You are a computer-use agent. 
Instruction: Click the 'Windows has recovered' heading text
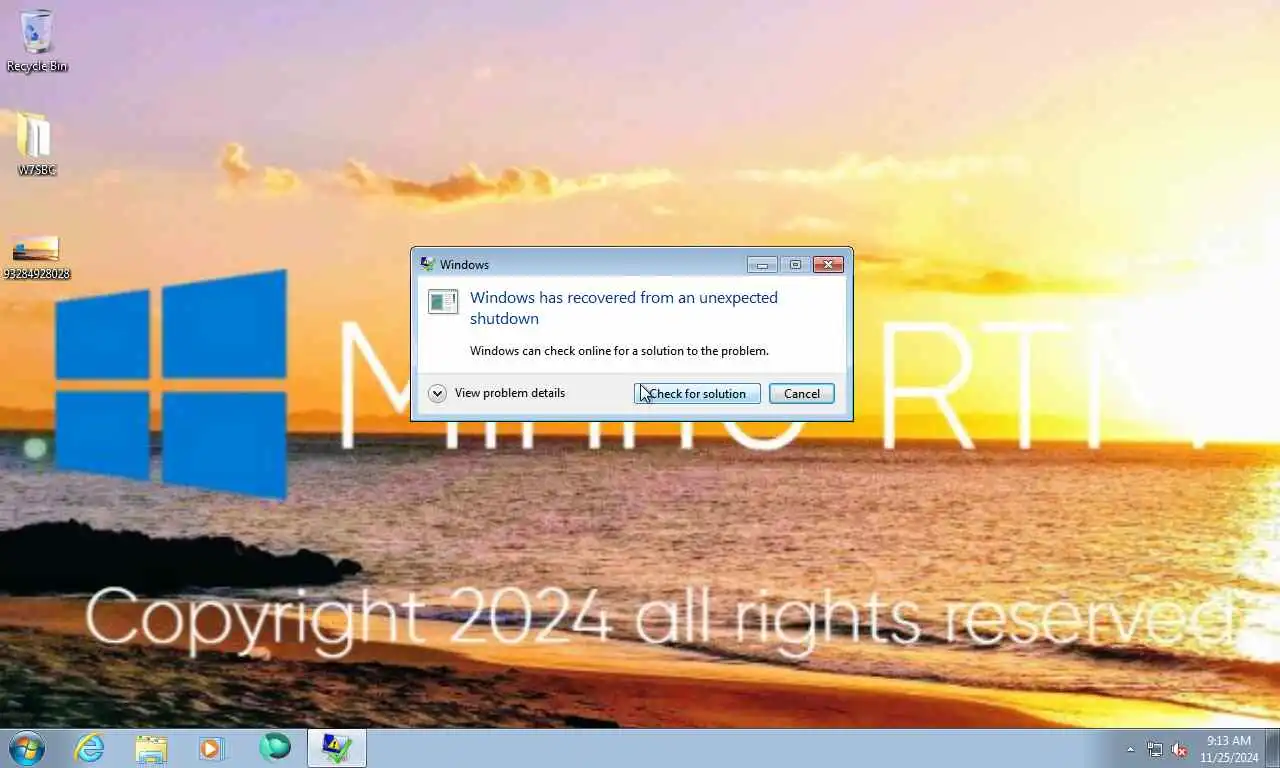(624, 308)
